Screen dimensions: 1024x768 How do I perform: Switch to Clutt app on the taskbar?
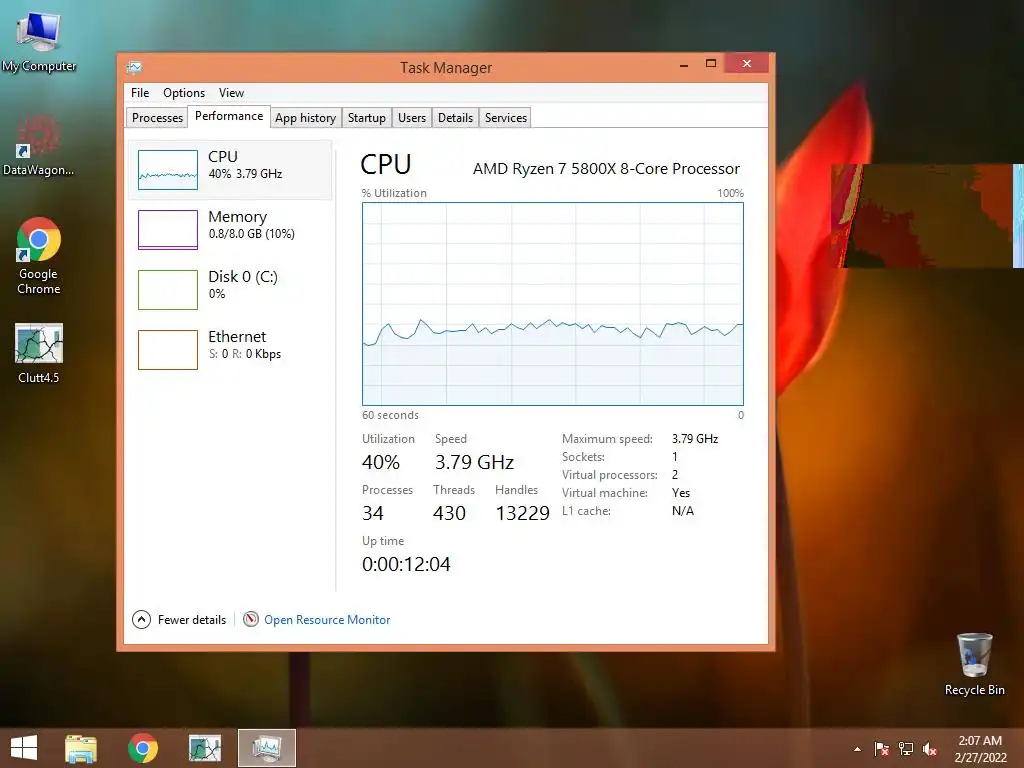[x=204, y=748]
